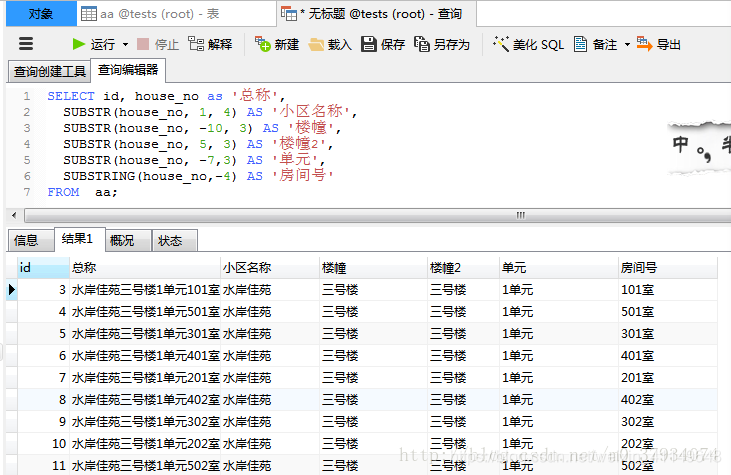Screen dimensions: 731x475
Task: Select cell 水岸佳苑三号楼1单元301室
Action: tap(145, 334)
